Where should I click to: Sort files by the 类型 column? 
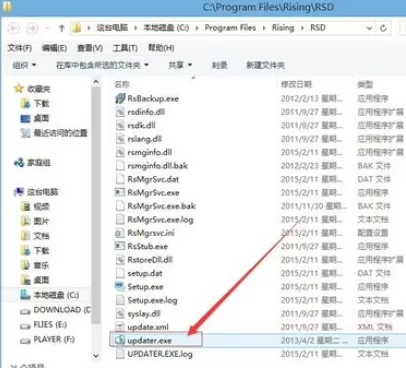pyautogui.click(x=365, y=84)
